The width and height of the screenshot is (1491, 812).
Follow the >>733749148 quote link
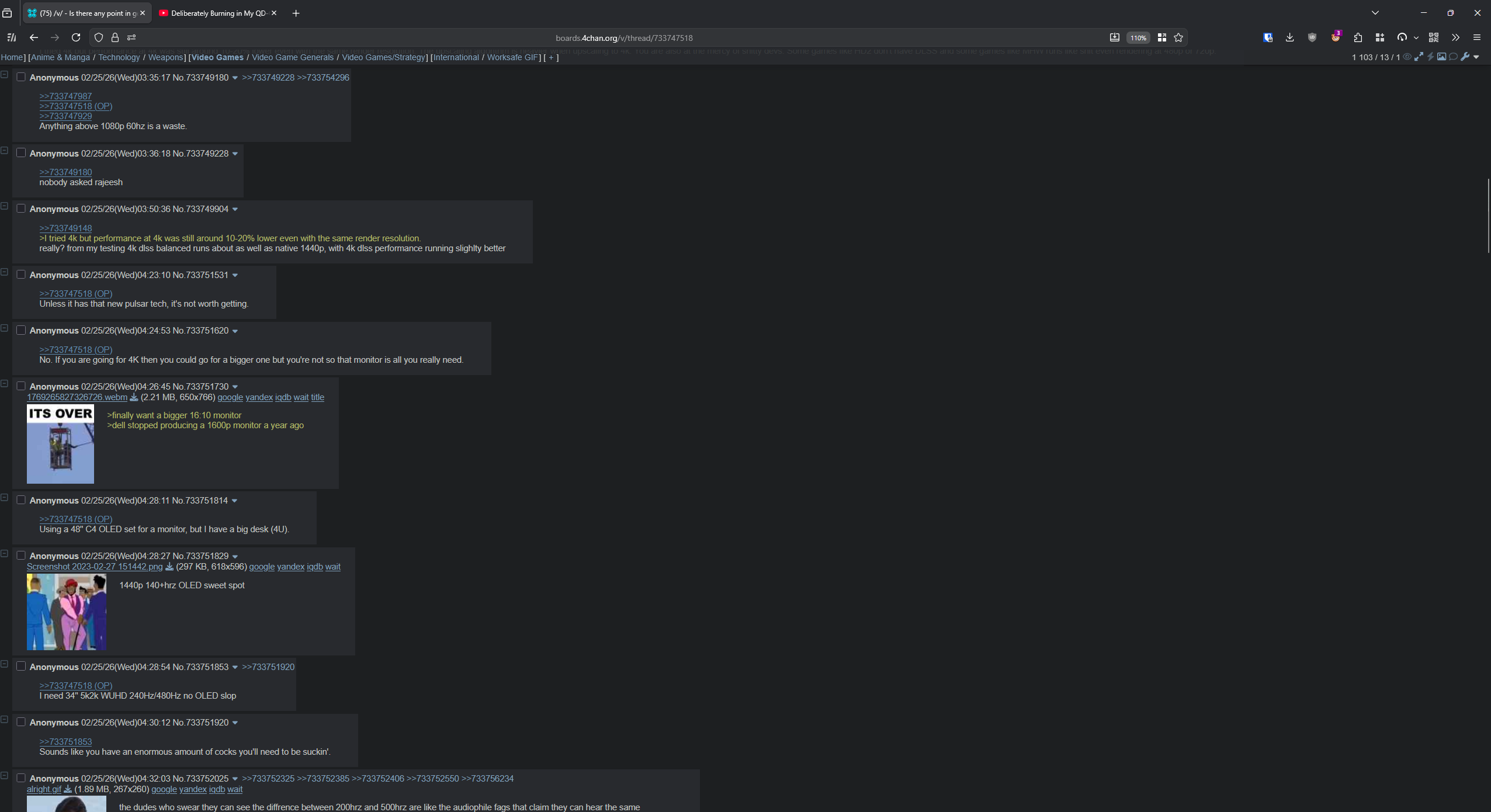pyautogui.click(x=65, y=228)
